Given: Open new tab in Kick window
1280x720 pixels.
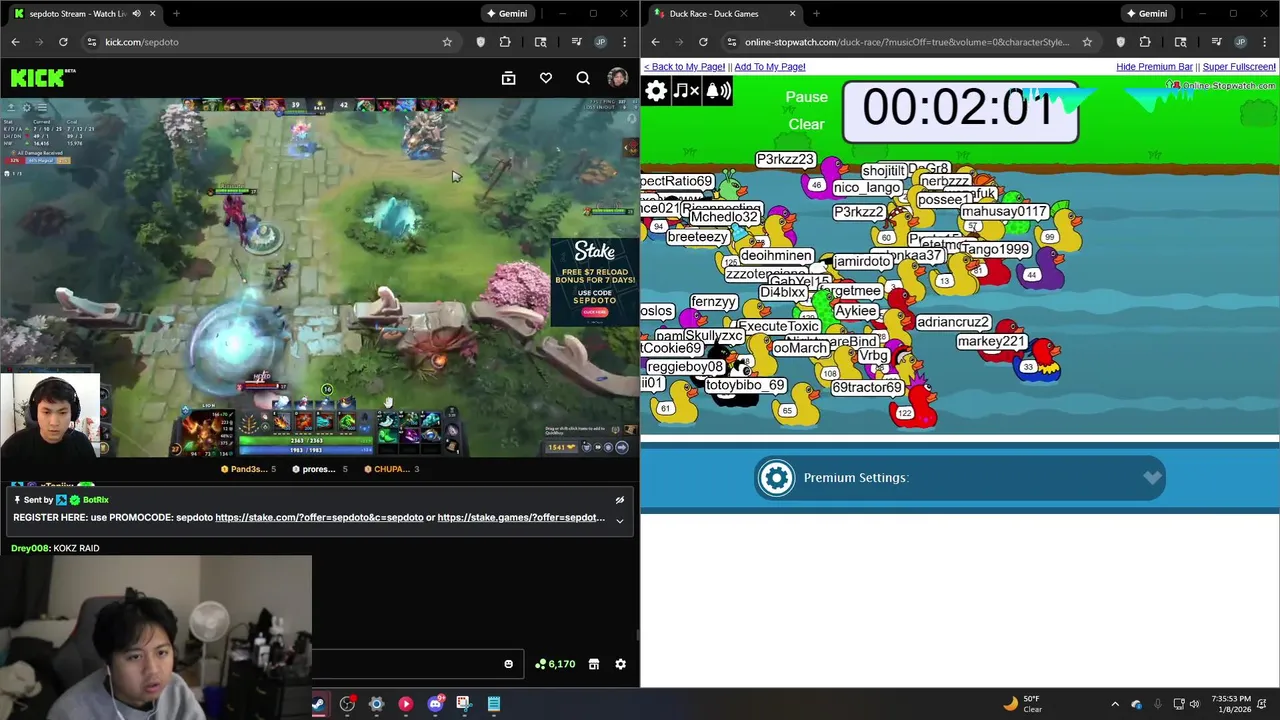Looking at the screenshot, I should [176, 14].
